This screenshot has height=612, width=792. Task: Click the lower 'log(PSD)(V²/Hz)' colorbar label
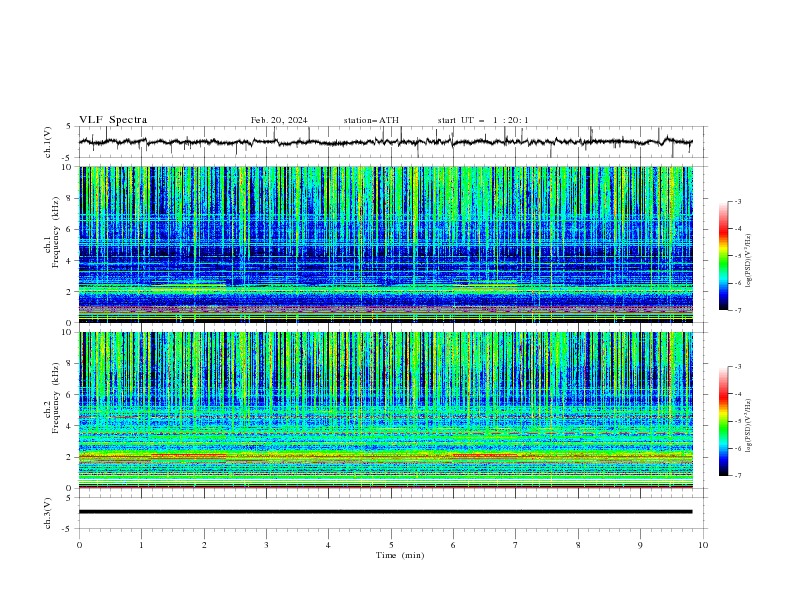[748, 423]
